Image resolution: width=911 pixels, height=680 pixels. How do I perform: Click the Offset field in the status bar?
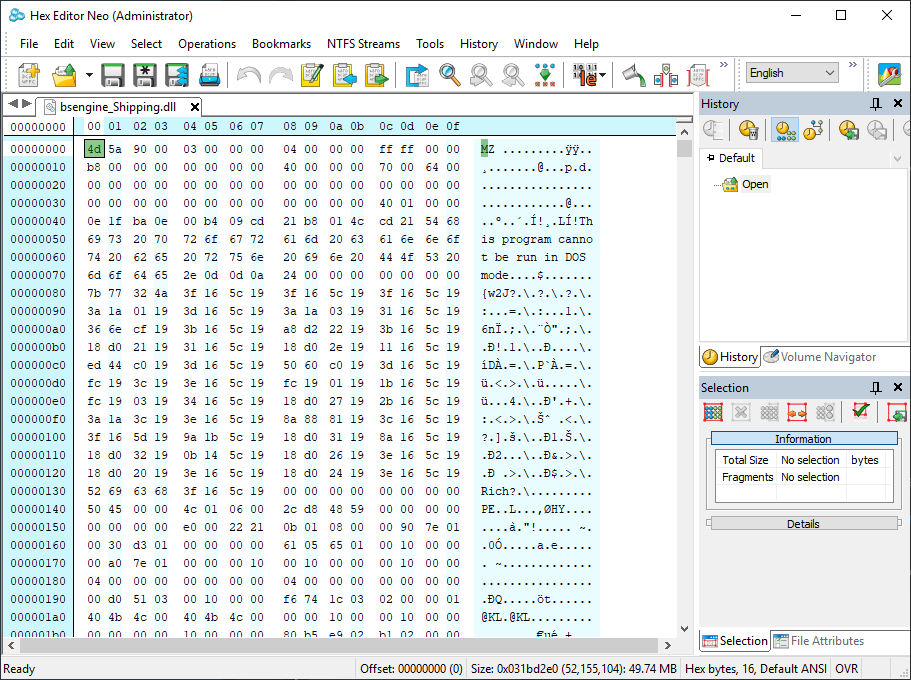point(411,669)
